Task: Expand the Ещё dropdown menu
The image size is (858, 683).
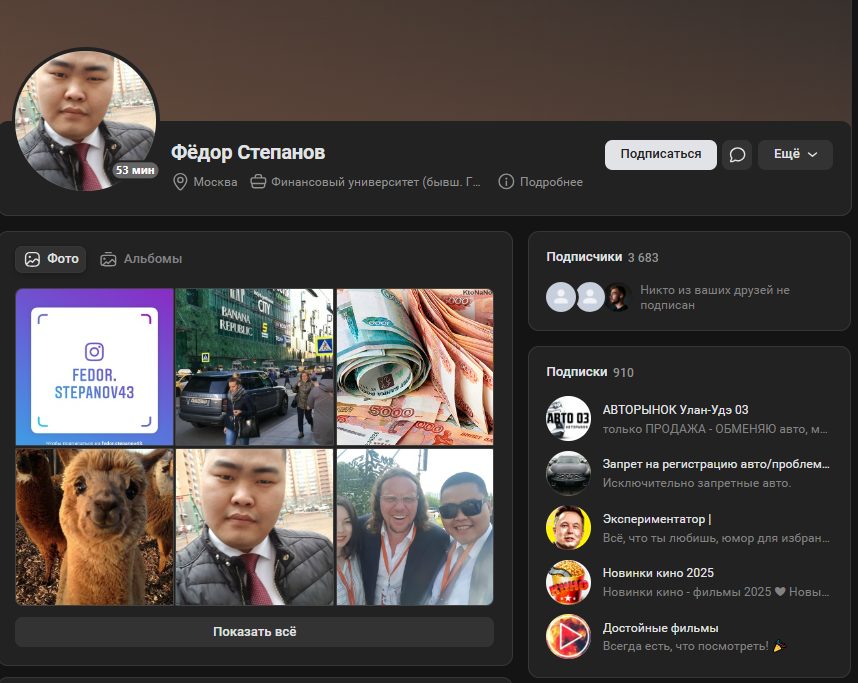Action: (x=795, y=155)
